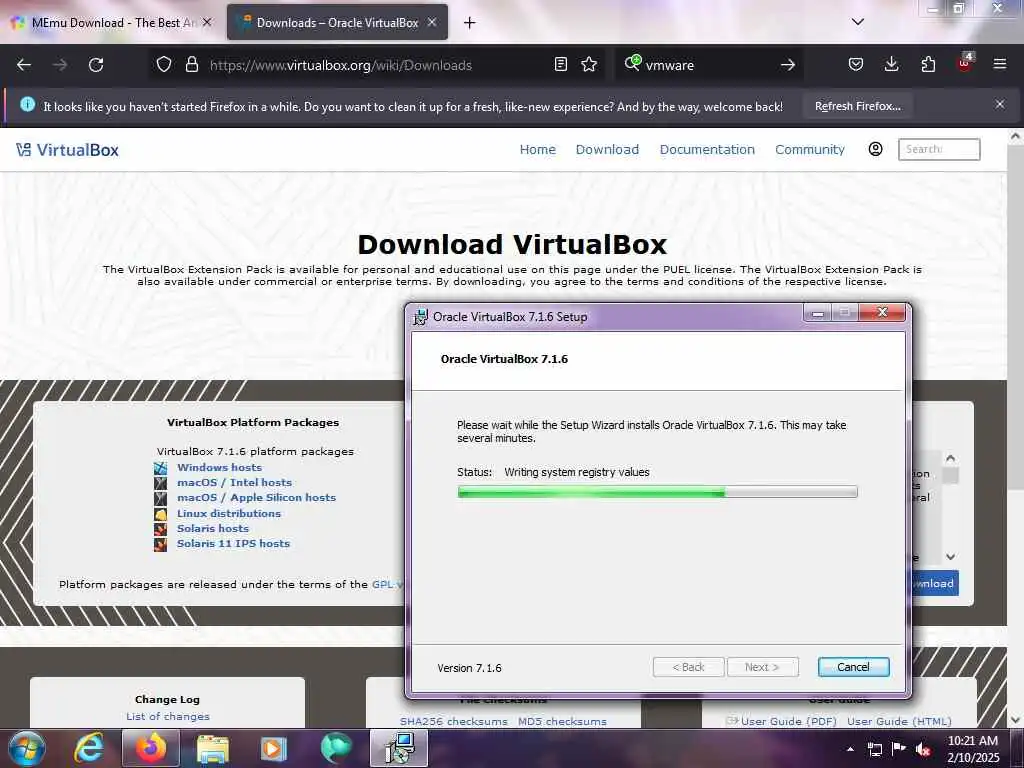Open the Documentation nav item
This screenshot has height=768, width=1024.
point(707,150)
